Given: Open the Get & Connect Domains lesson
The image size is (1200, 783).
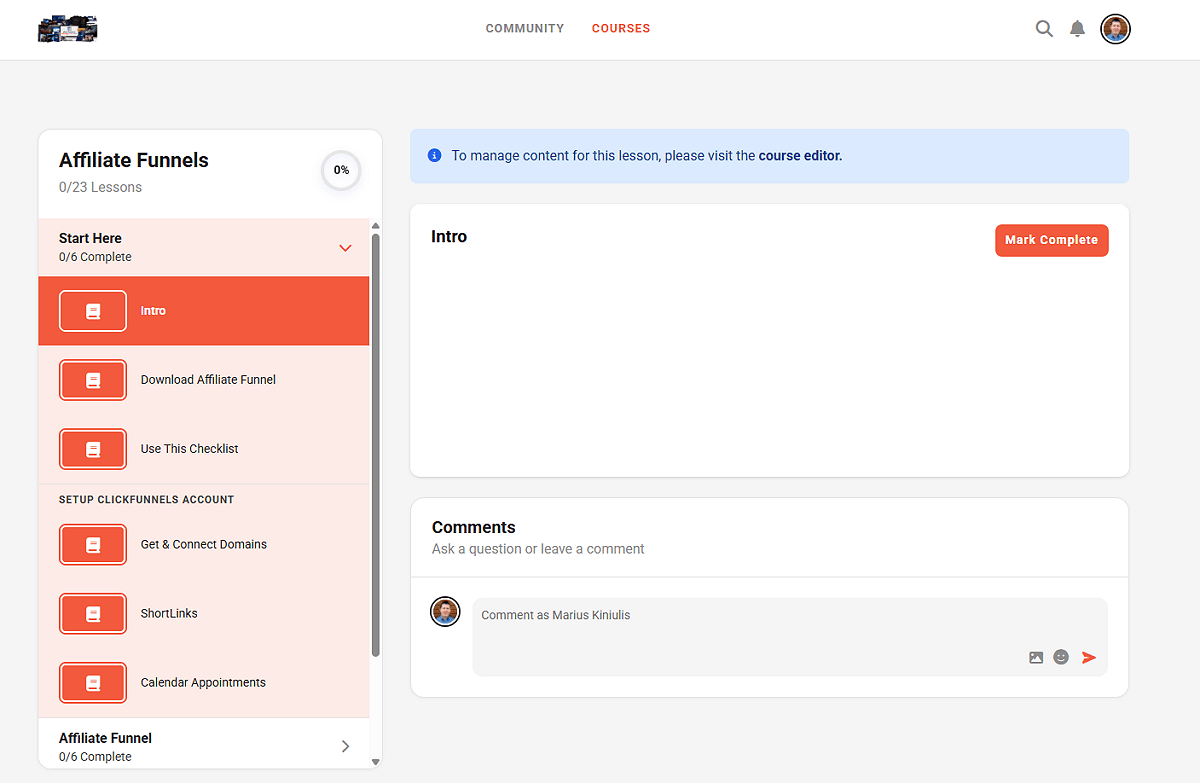Looking at the screenshot, I should coord(204,545).
